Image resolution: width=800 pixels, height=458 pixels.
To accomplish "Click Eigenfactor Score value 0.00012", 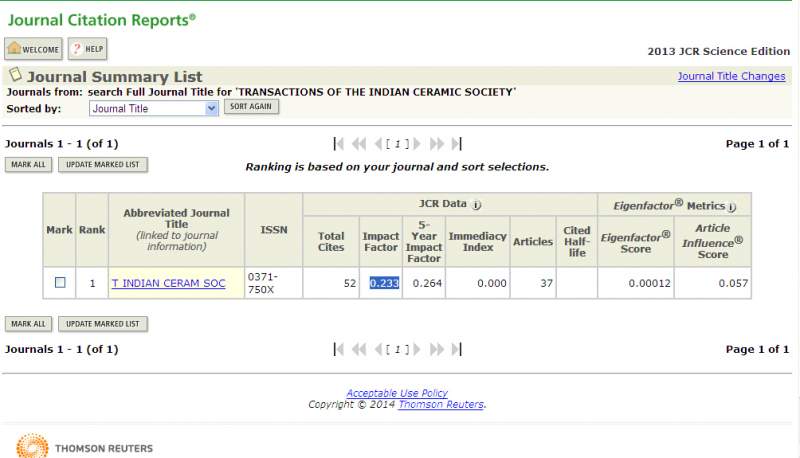I will pos(649,283).
